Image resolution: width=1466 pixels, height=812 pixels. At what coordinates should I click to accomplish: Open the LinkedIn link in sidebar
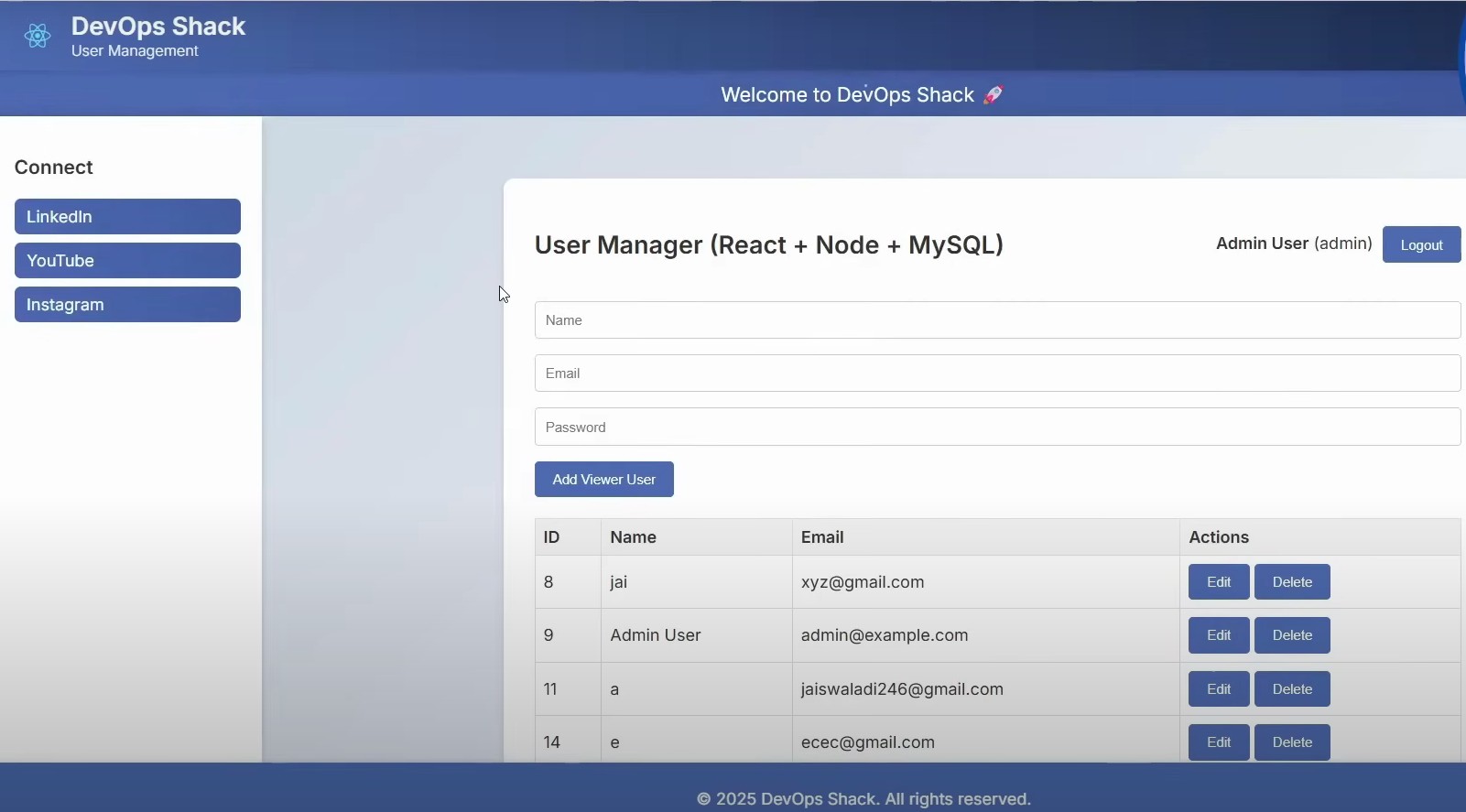pos(127,217)
